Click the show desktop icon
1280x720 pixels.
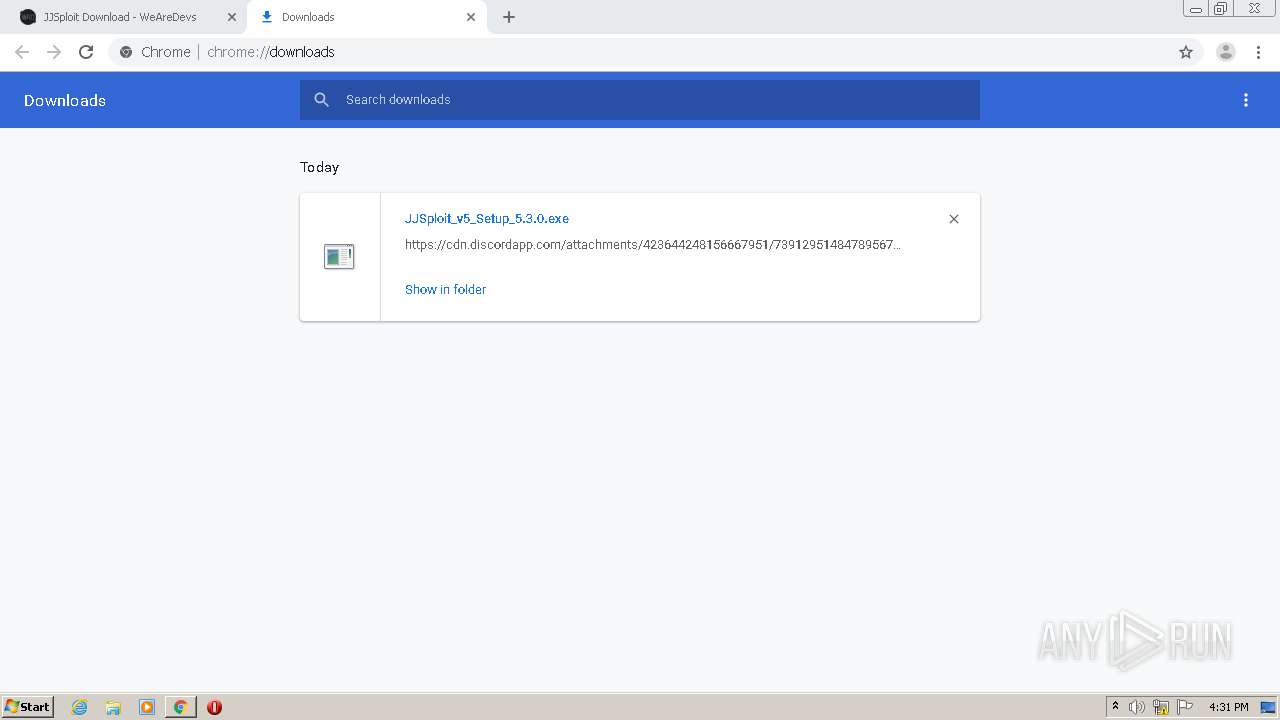click(x=1268, y=707)
